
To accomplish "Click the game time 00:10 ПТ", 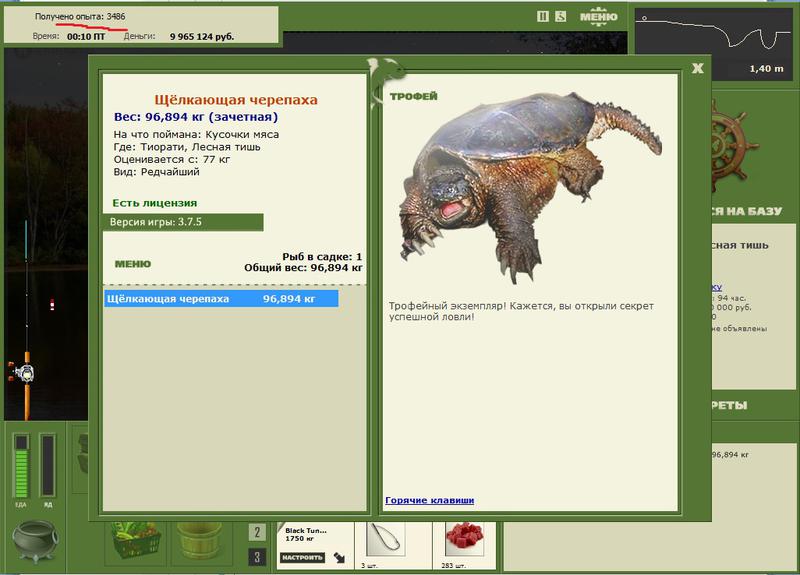I will point(86,36).
